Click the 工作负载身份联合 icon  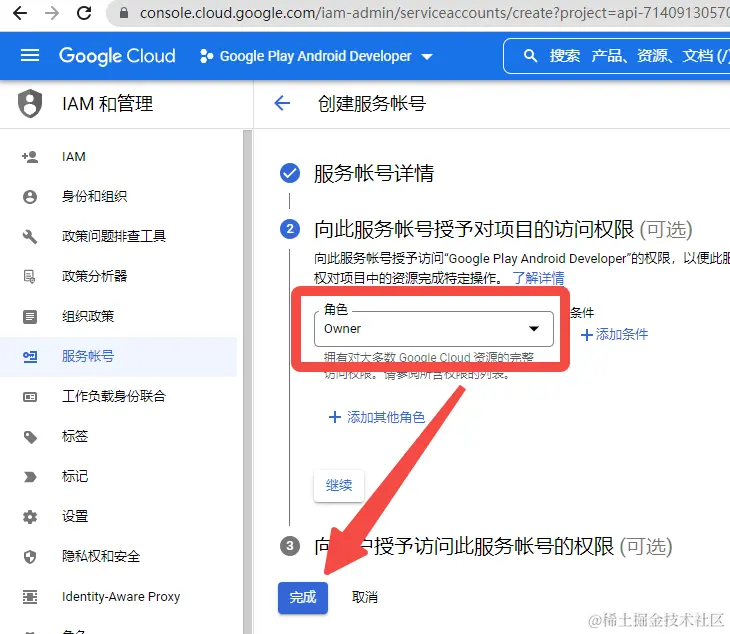(x=30, y=397)
